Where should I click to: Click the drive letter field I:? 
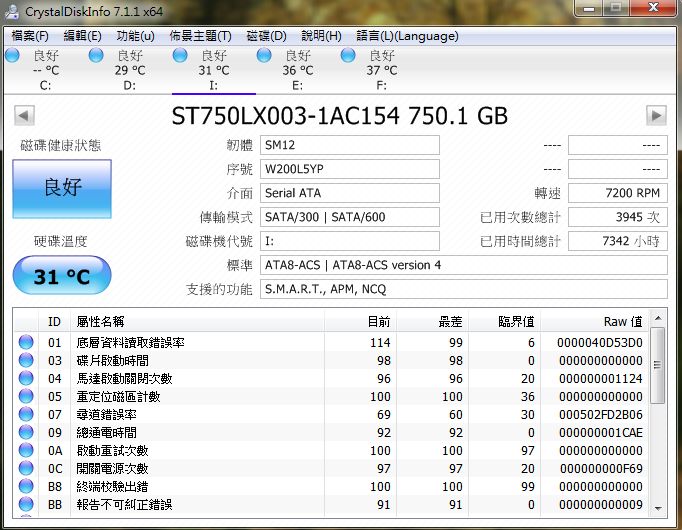350,241
